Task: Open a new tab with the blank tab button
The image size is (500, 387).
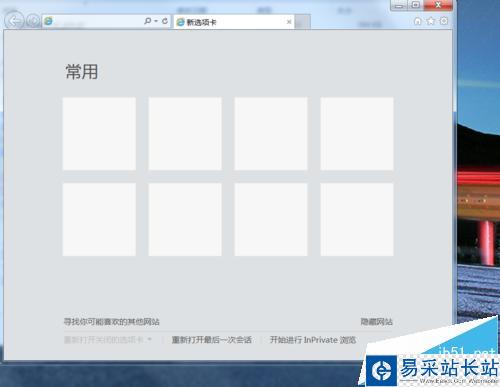Action: (x=303, y=22)
